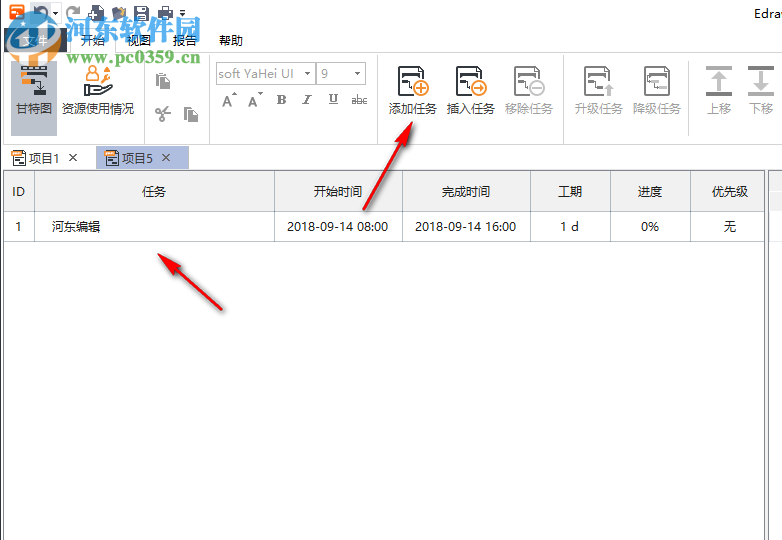This screenshot has width=782, height=540.
Task: Save the project with floppy icon
Action: click(x=142, y=13)
